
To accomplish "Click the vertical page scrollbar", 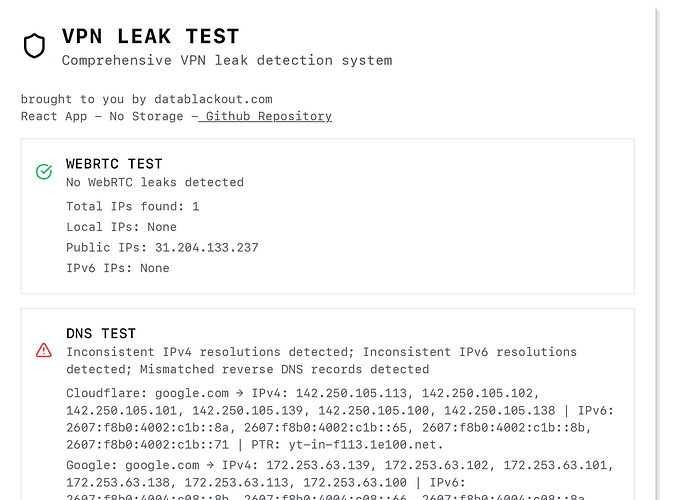I will point(657,250).
